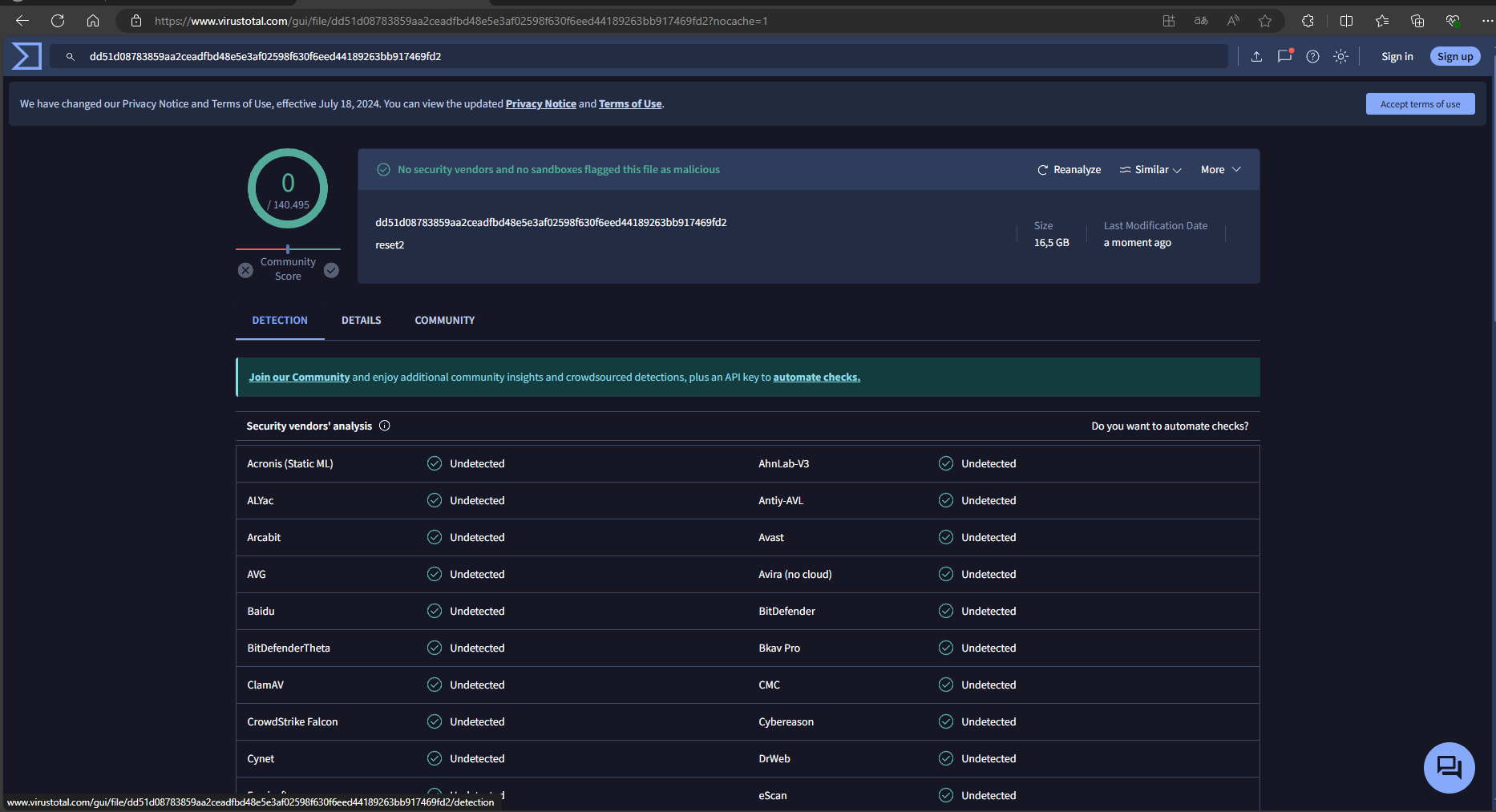Click Do you want to automate checks
This screenshot has width=1496, height=812.
pyautogui.click(x=1170, y=426)
